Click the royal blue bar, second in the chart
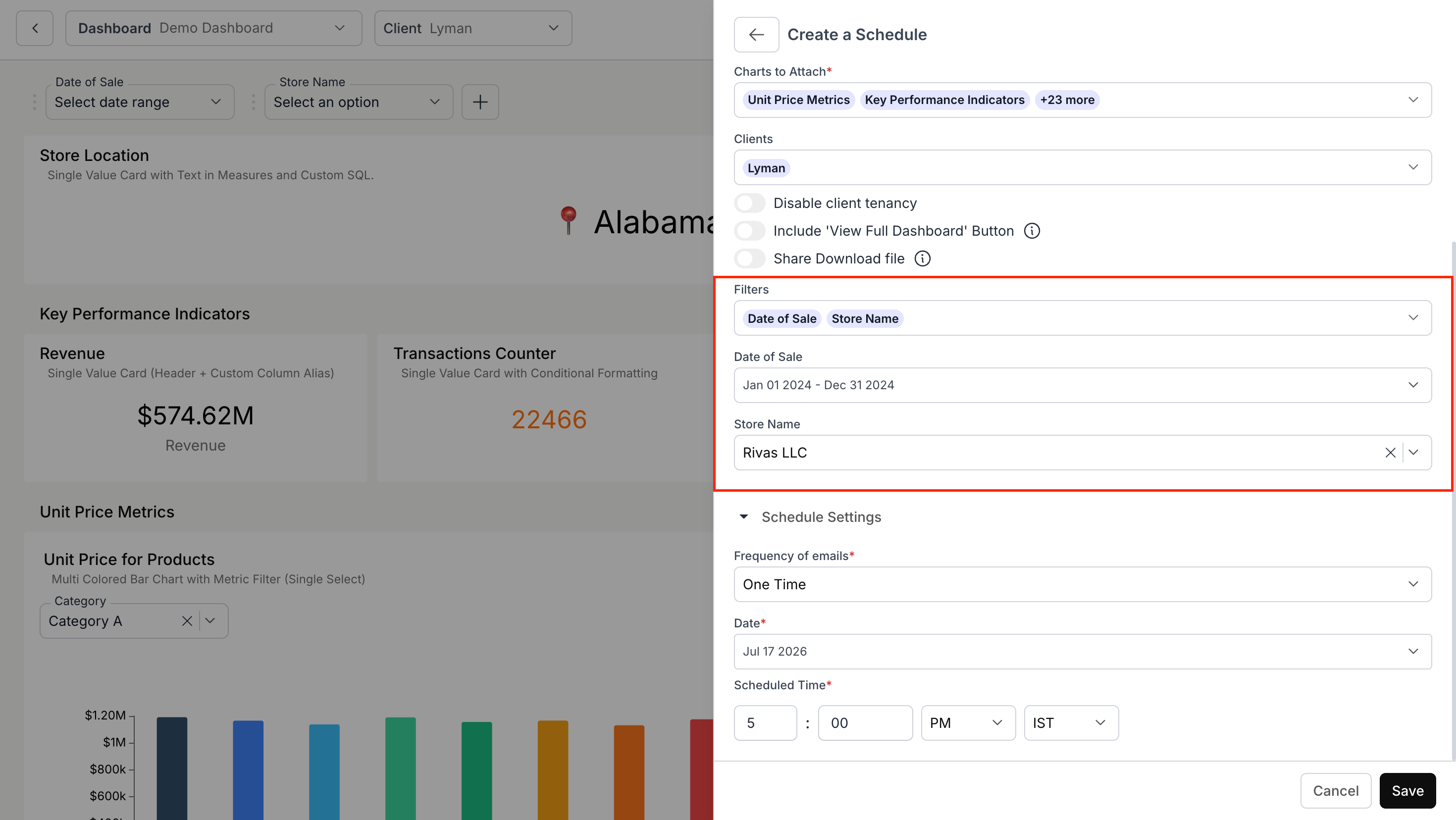1456x820 pixels. (x=248, y=769)
